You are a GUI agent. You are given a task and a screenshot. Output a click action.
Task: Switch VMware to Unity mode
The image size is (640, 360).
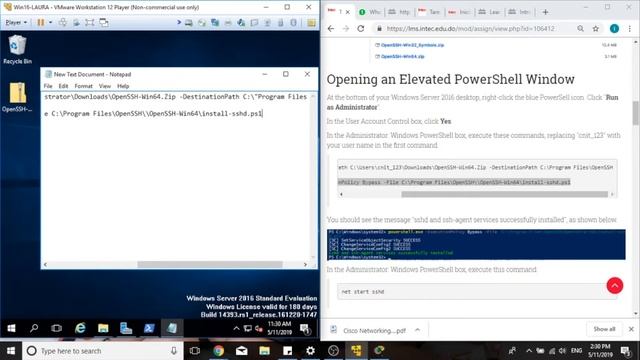pyautogui.click(x=104, y=22)
